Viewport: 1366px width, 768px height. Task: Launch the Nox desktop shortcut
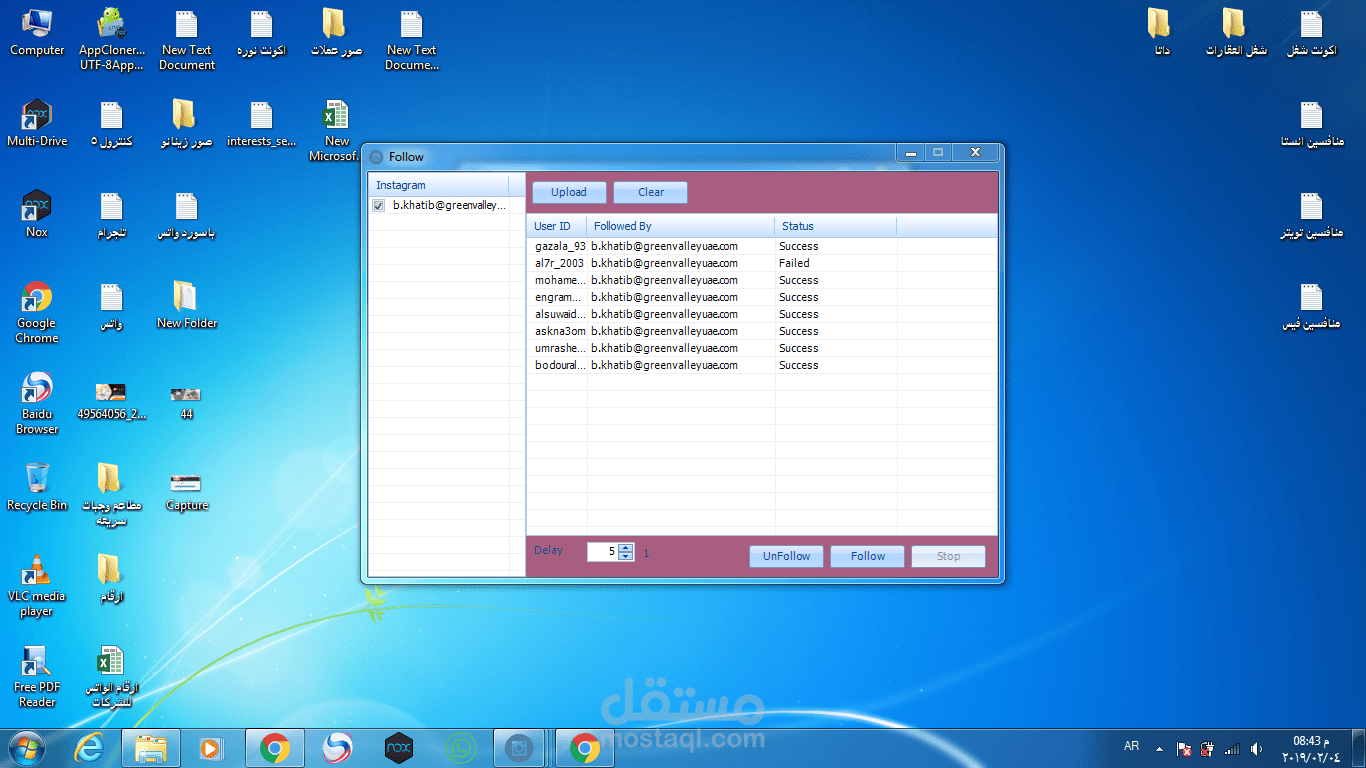click(37, 214)
